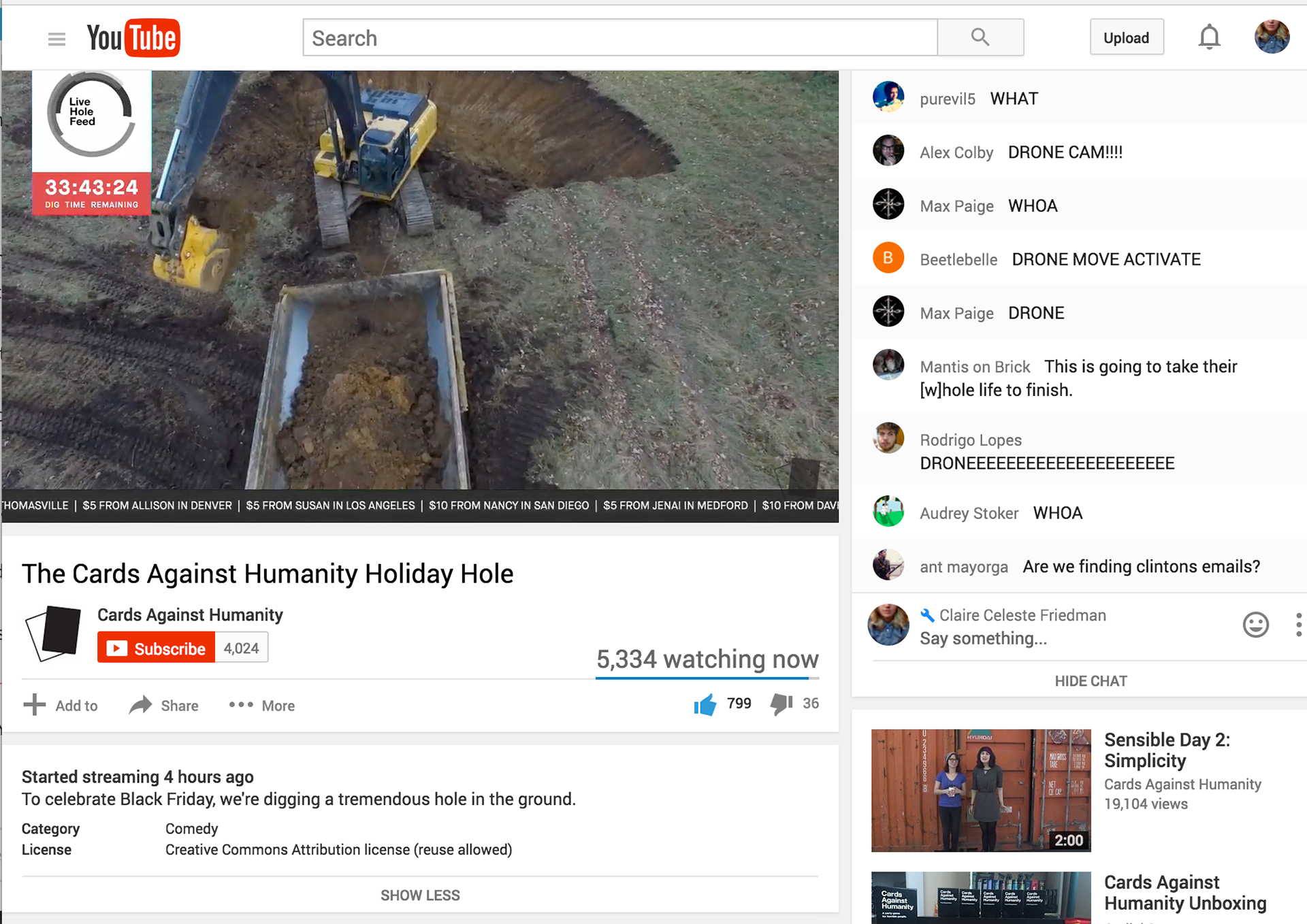
Task: Click the 5,334 watching now count
Action: (707, 659)
